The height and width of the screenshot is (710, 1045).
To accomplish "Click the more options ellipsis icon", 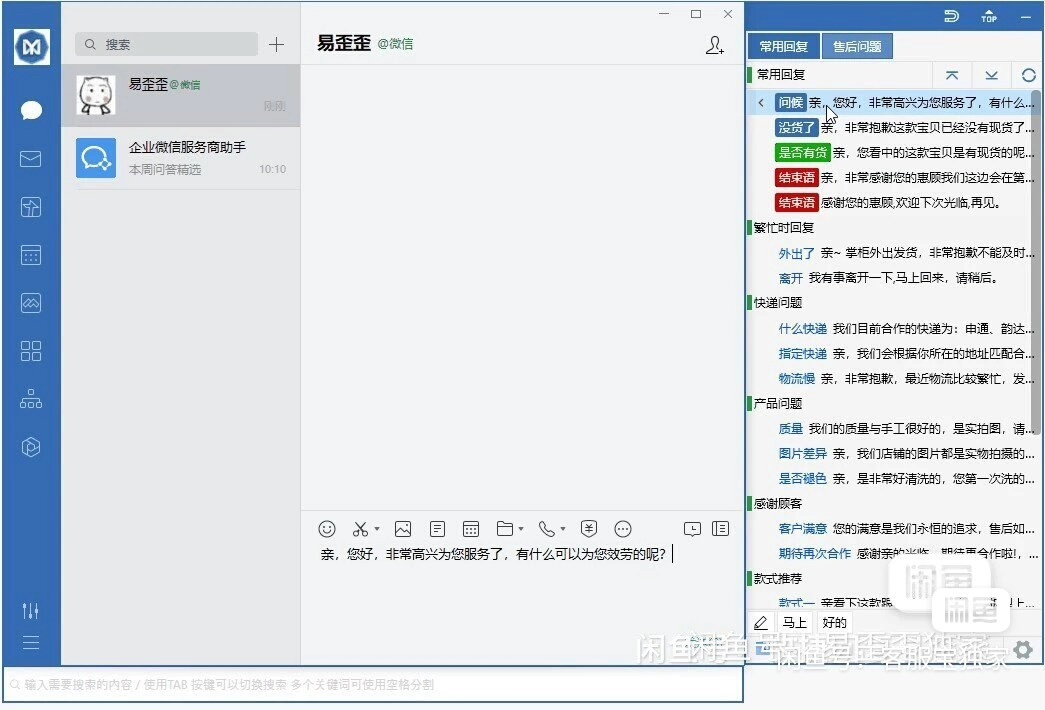I will point(622,529).
